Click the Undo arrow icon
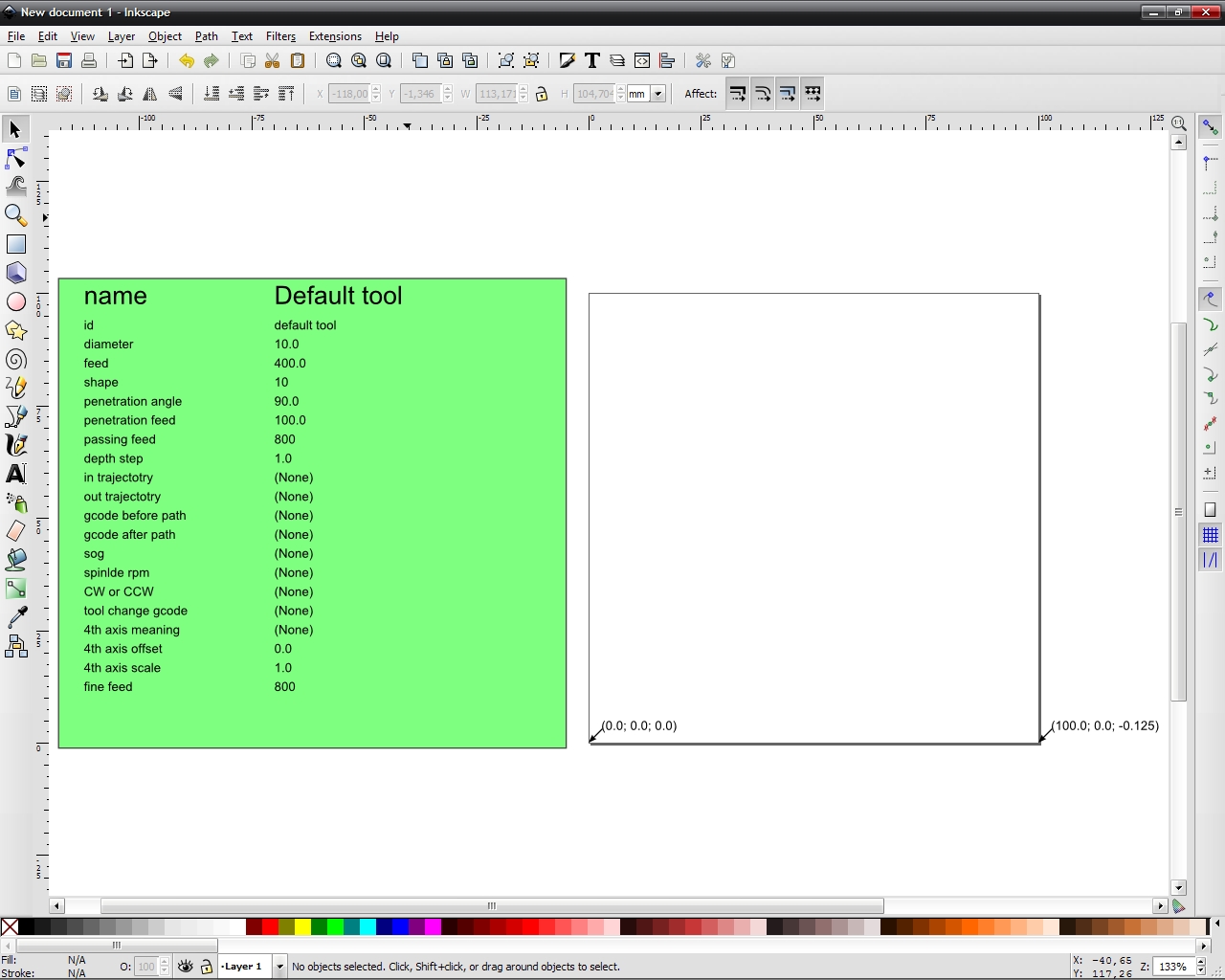Viewport: 1225px width, 980px height. [x=186, y=60]
